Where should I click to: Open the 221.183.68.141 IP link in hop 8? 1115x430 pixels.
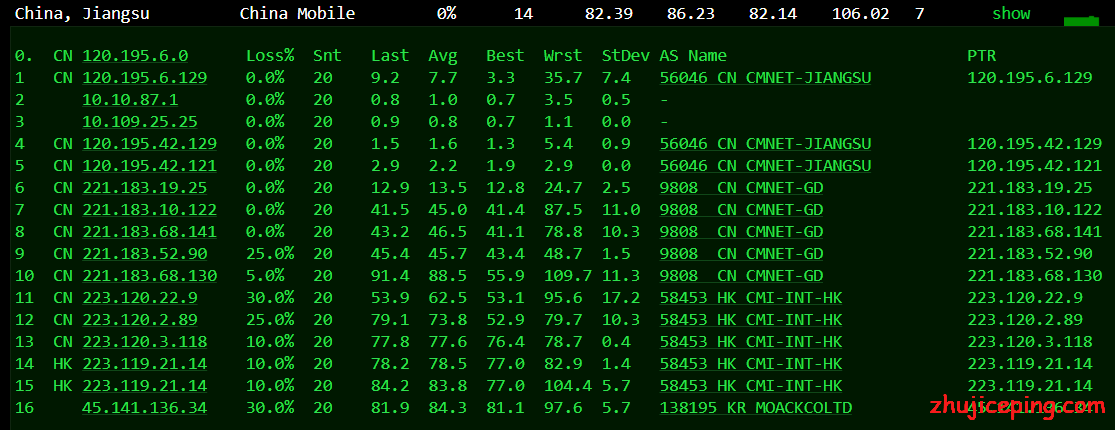point(149,232)
